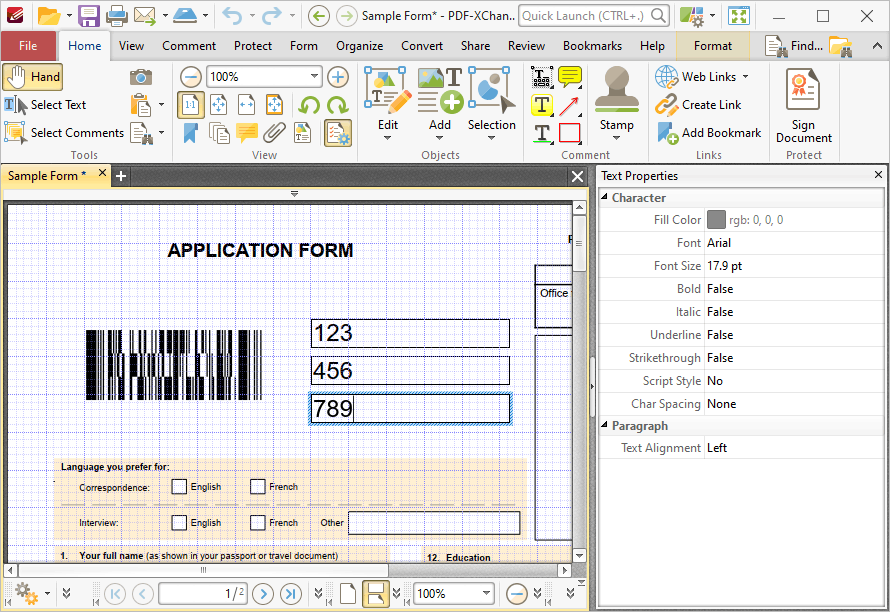Click Create Link
890x612 pixels.
click(x=698, y=105)
